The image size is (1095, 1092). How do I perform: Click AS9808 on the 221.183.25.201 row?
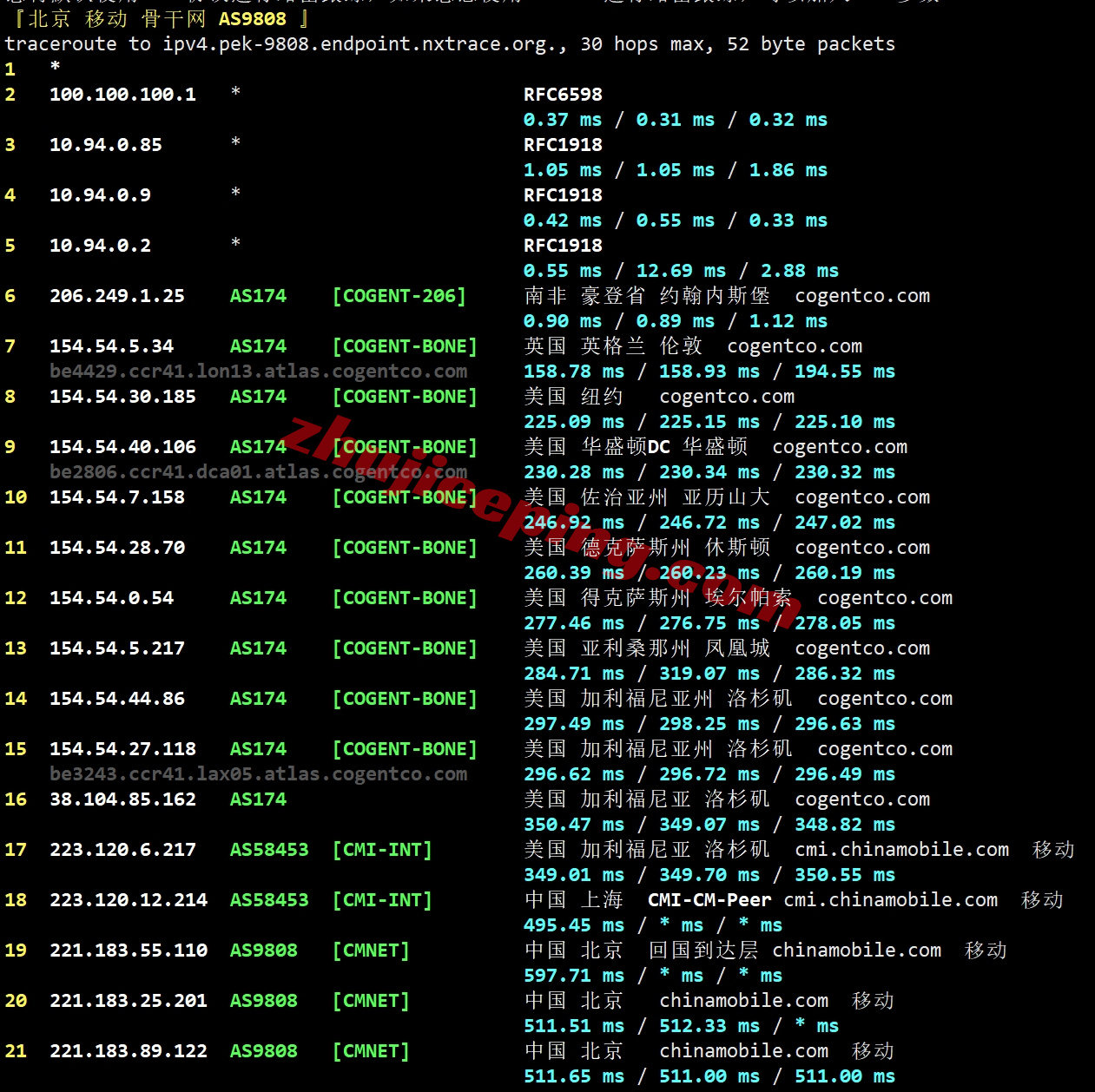[x=264, y=1001]
